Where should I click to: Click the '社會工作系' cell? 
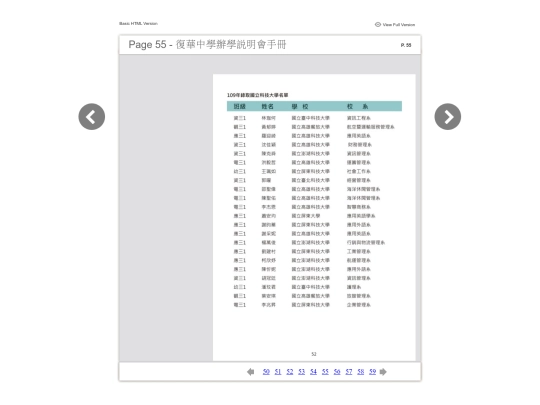[x=359, y=172]
